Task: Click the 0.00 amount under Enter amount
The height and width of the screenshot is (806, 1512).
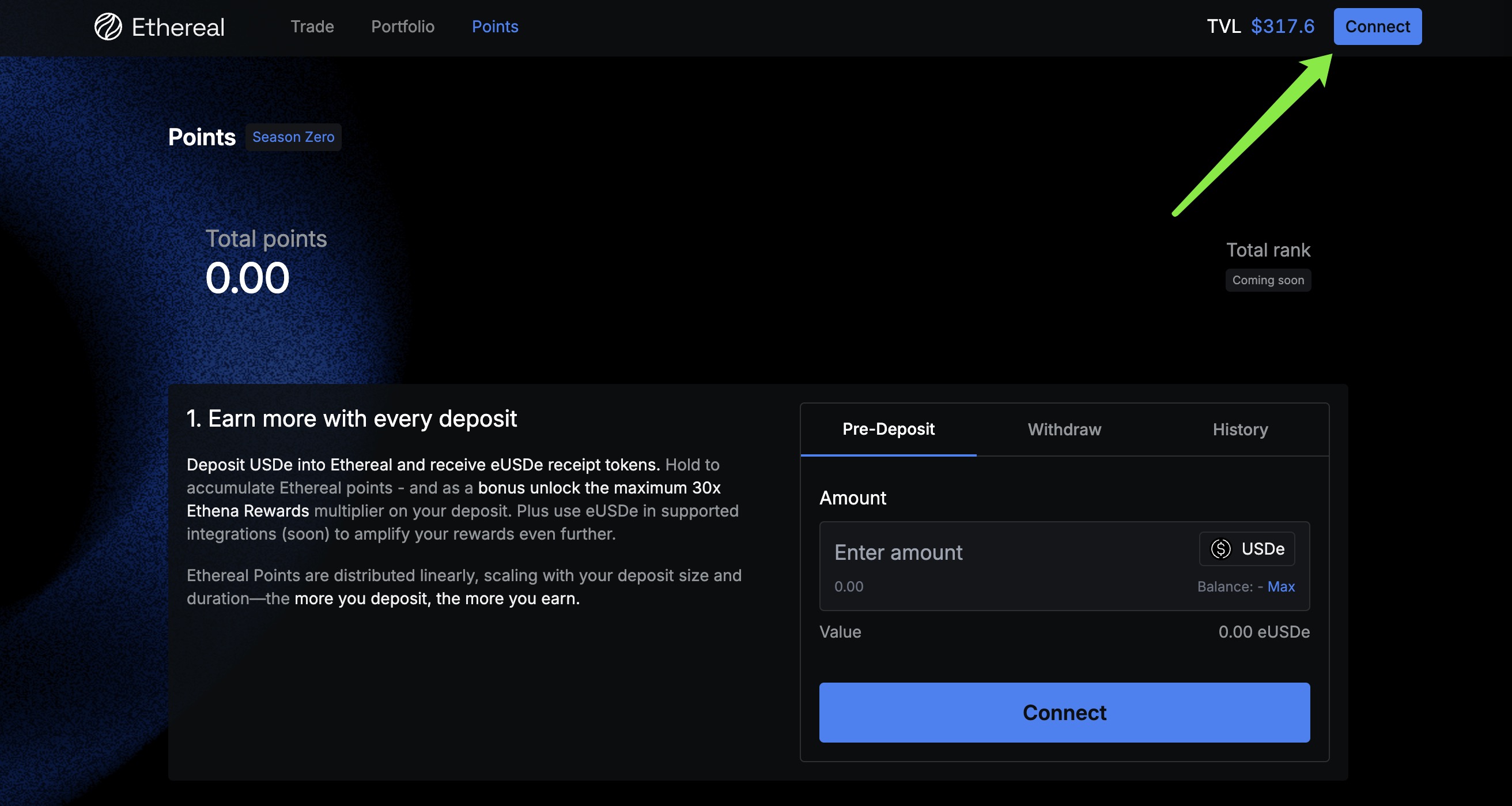Action: coord(849,586)
